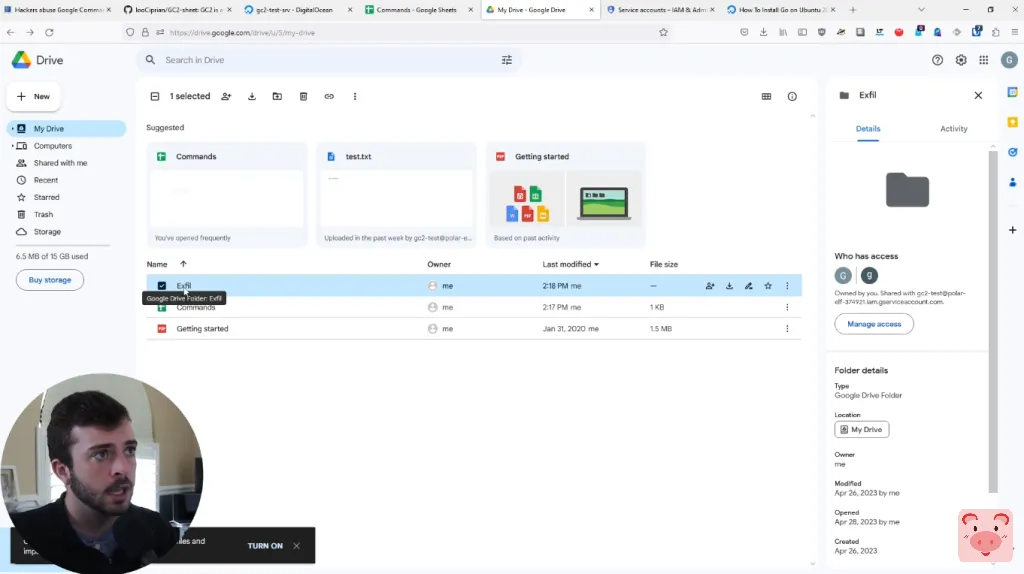Screen dimensions: 1024x574
Task: Open the Google apps grid
Action: click(984, 60)
